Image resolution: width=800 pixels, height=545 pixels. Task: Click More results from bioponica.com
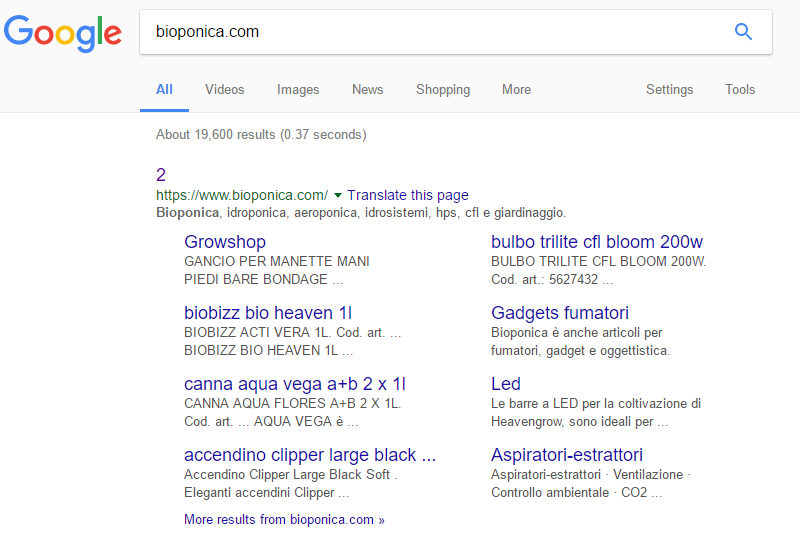click(284, 519)
